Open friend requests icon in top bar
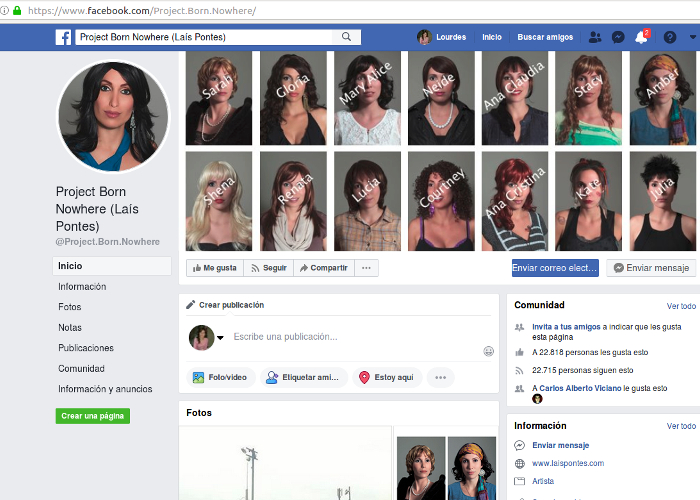Image resolution: width=700 pixels, height=500 pixels. pyautogui.click(x=595, y=37)
